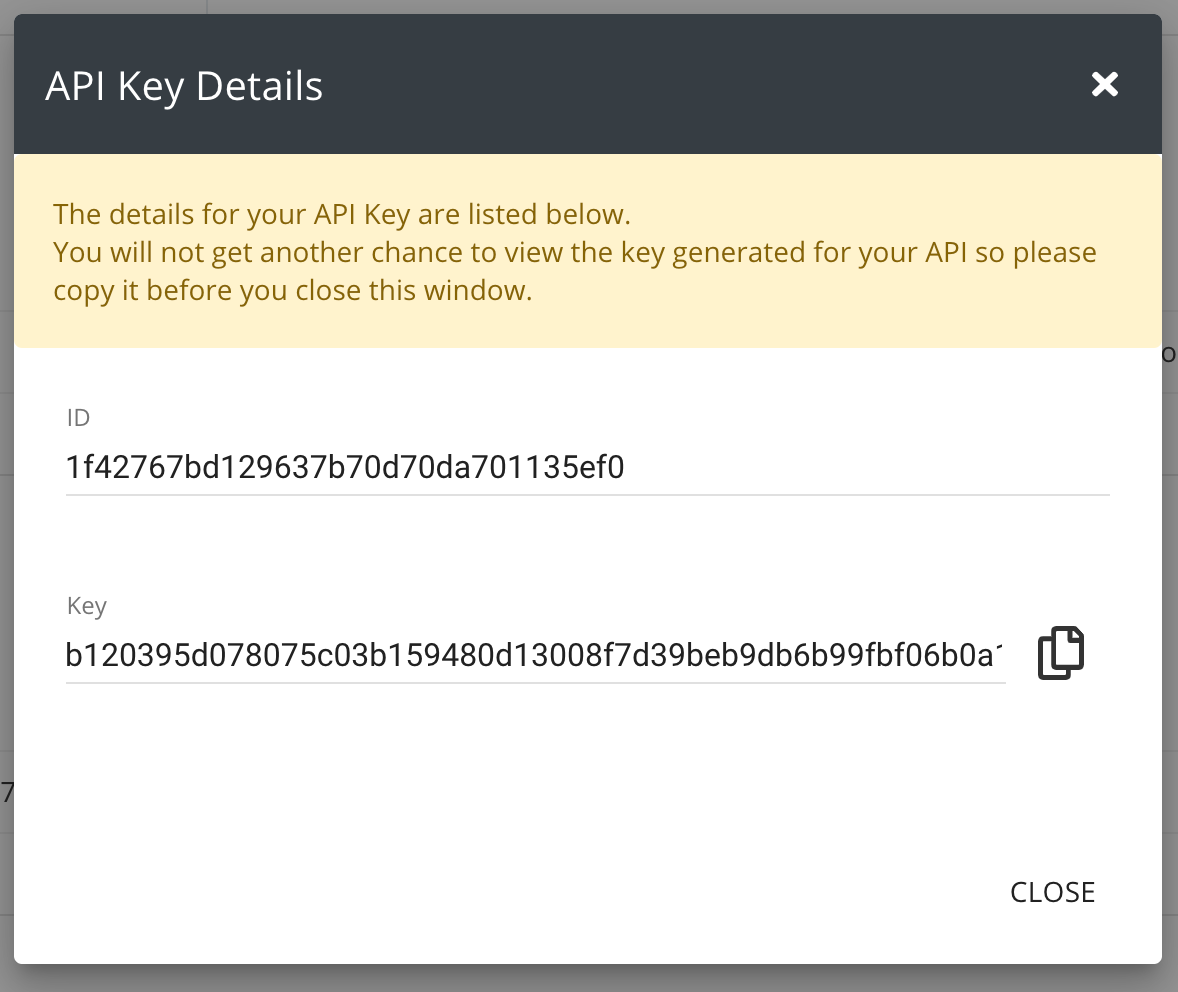Click the underline beneath the ID field
The width and height of the screenshot is (1178, 992).
587,494
